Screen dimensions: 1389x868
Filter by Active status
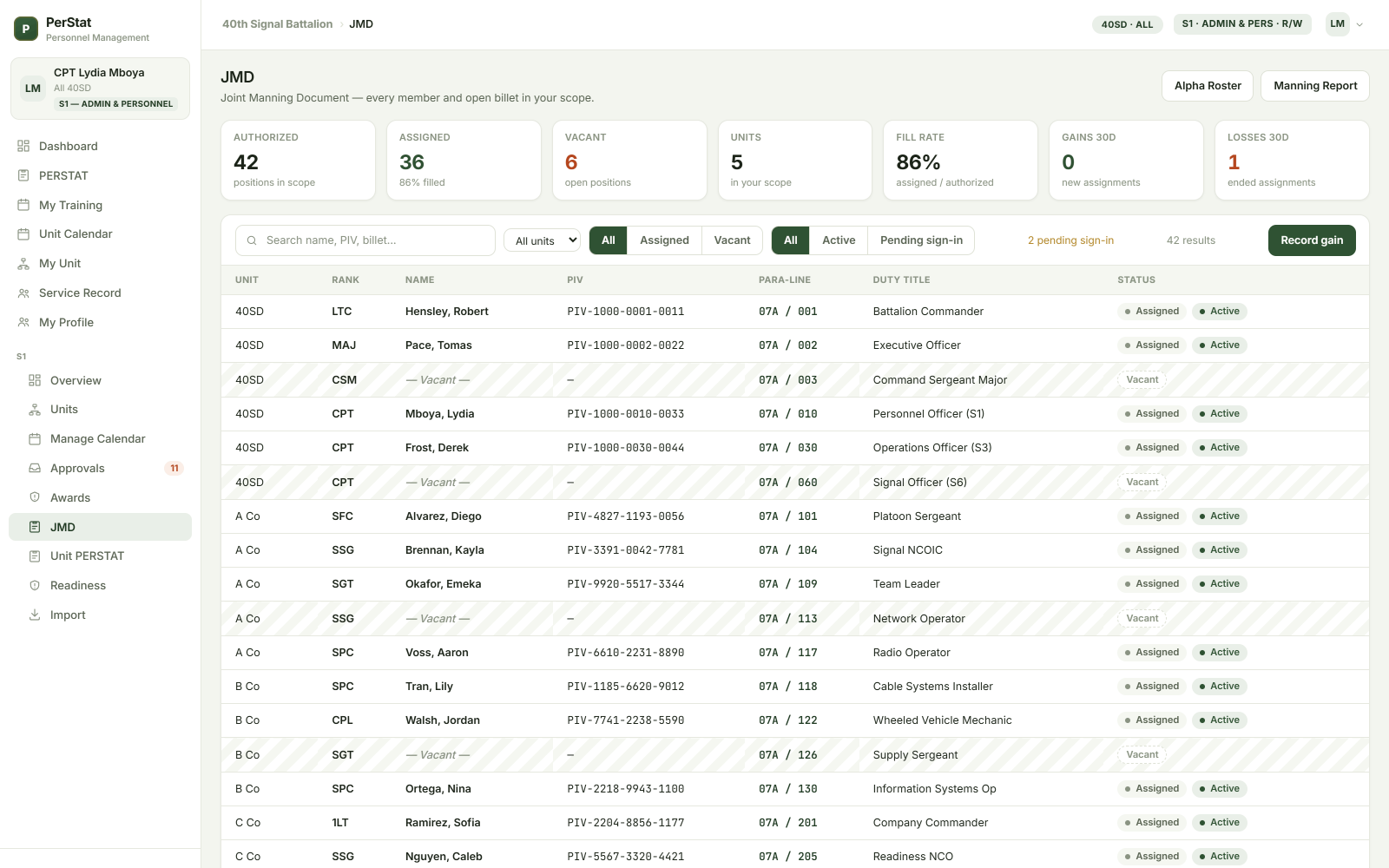click(x=839, y=240)
